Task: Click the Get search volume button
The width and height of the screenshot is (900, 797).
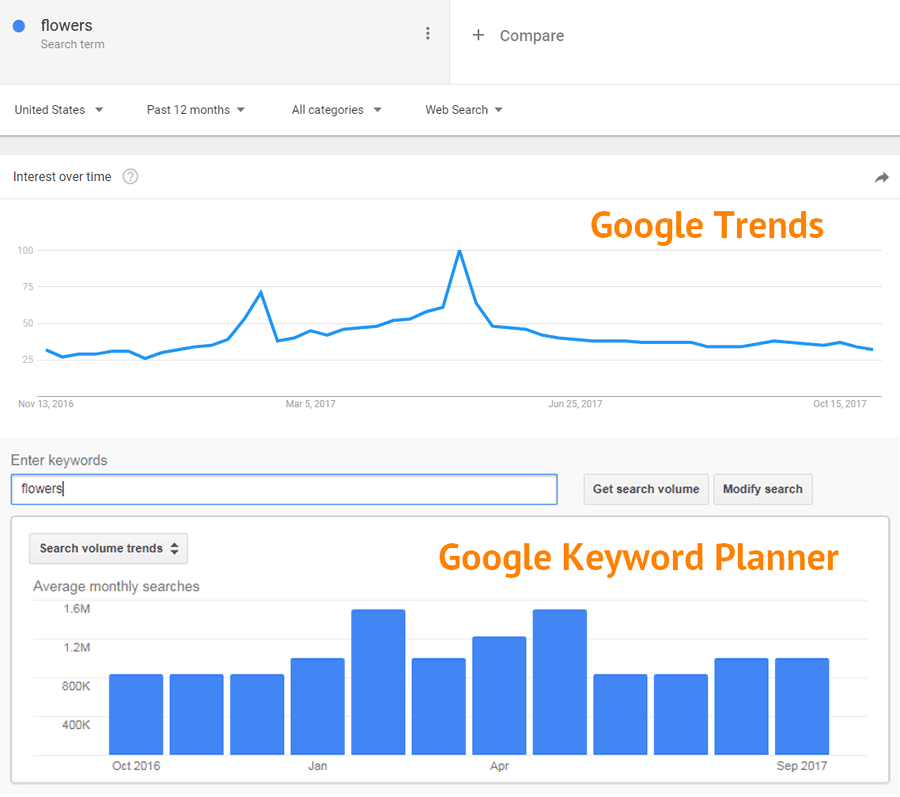Action: 646,489
